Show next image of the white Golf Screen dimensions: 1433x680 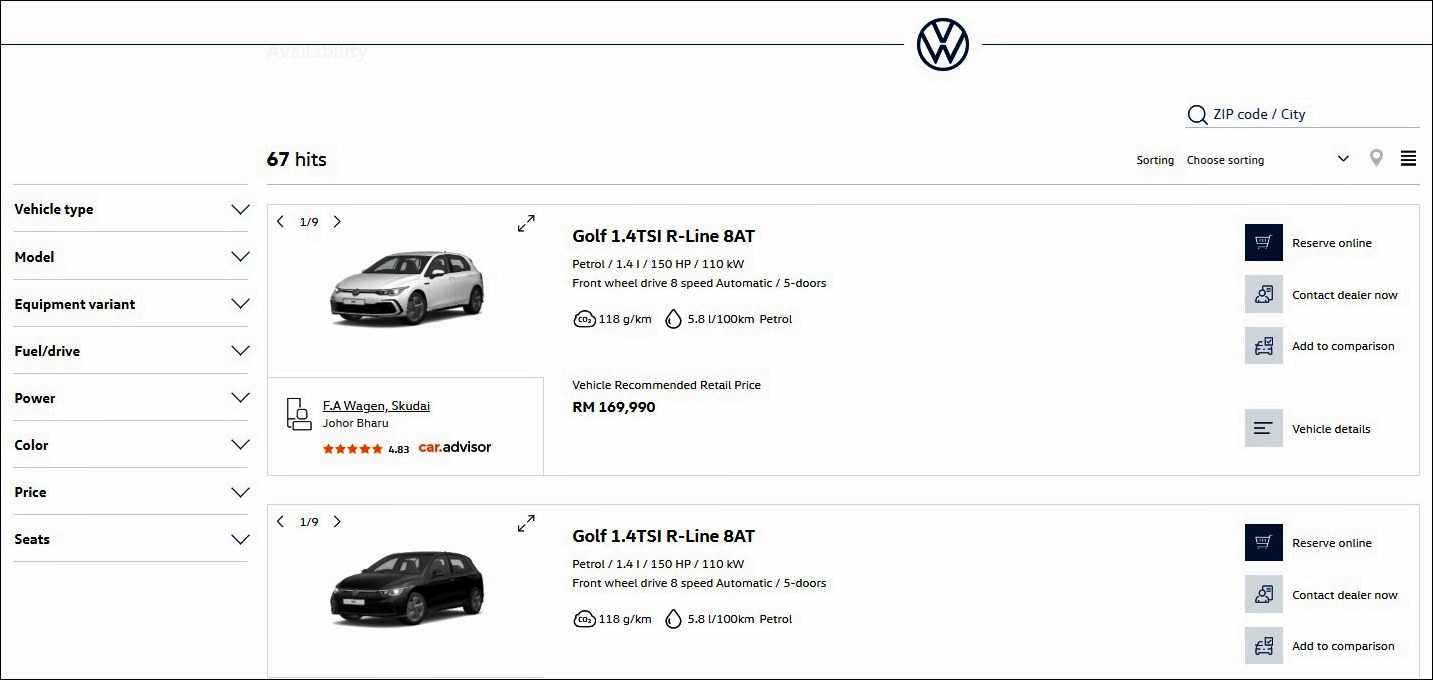click(337, 222)
